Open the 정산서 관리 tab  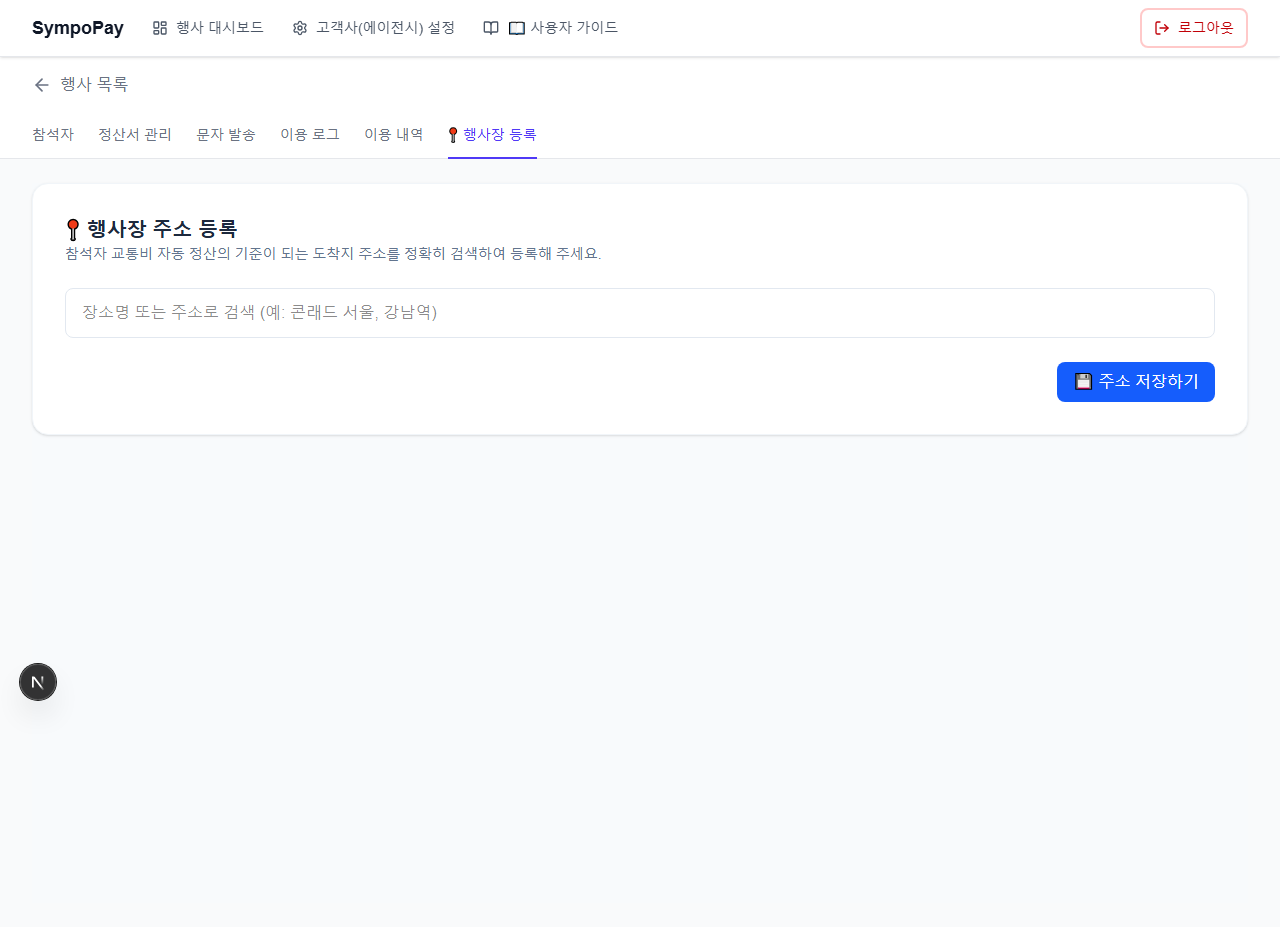pos(135,134)
